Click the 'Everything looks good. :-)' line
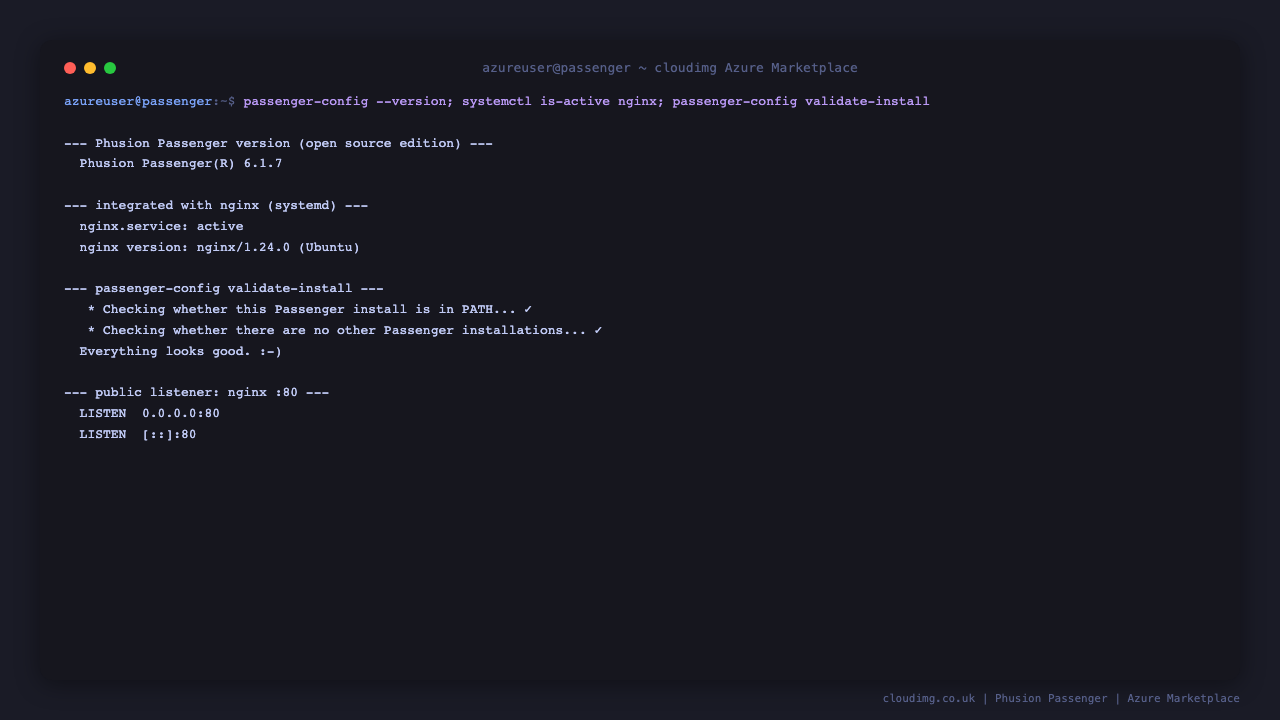Screen dimensions: 1280x720 tap(181, 351)
